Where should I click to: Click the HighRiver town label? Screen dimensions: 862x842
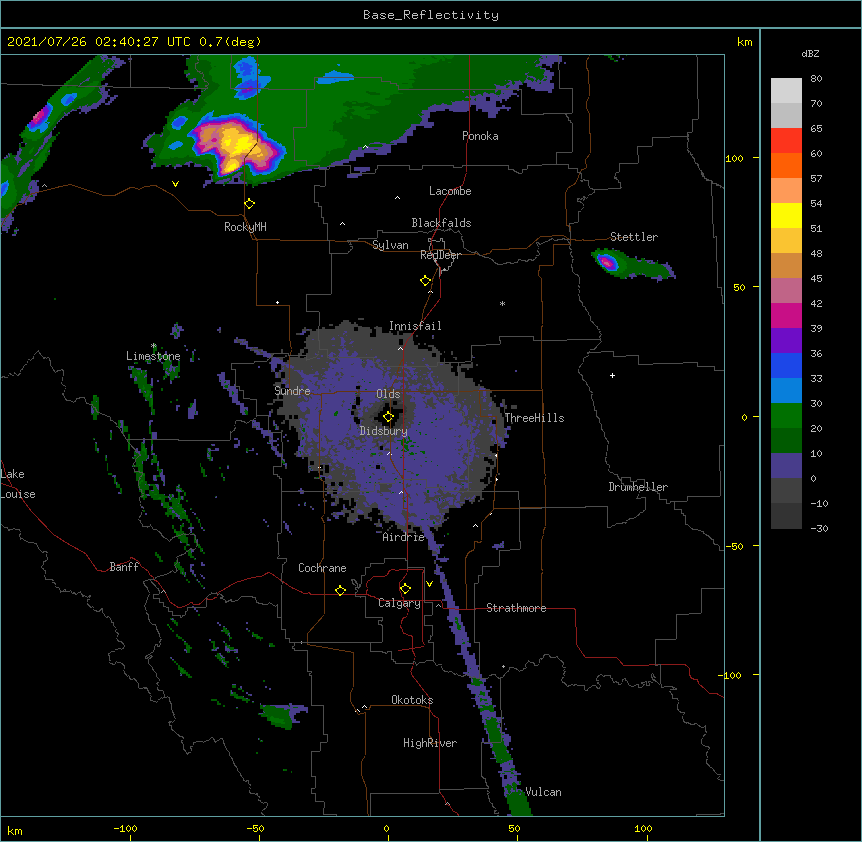coord(430,743)
